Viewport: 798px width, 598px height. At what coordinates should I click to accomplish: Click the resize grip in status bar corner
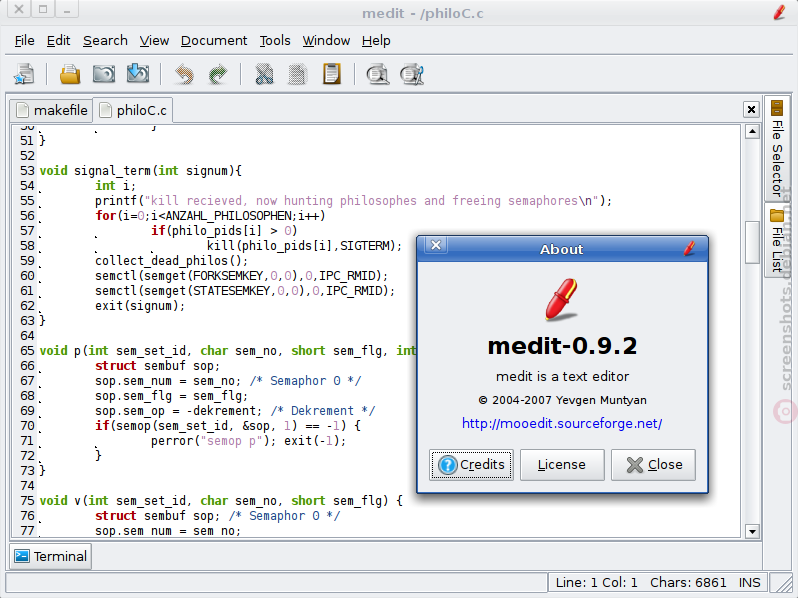tap(782, 583)
